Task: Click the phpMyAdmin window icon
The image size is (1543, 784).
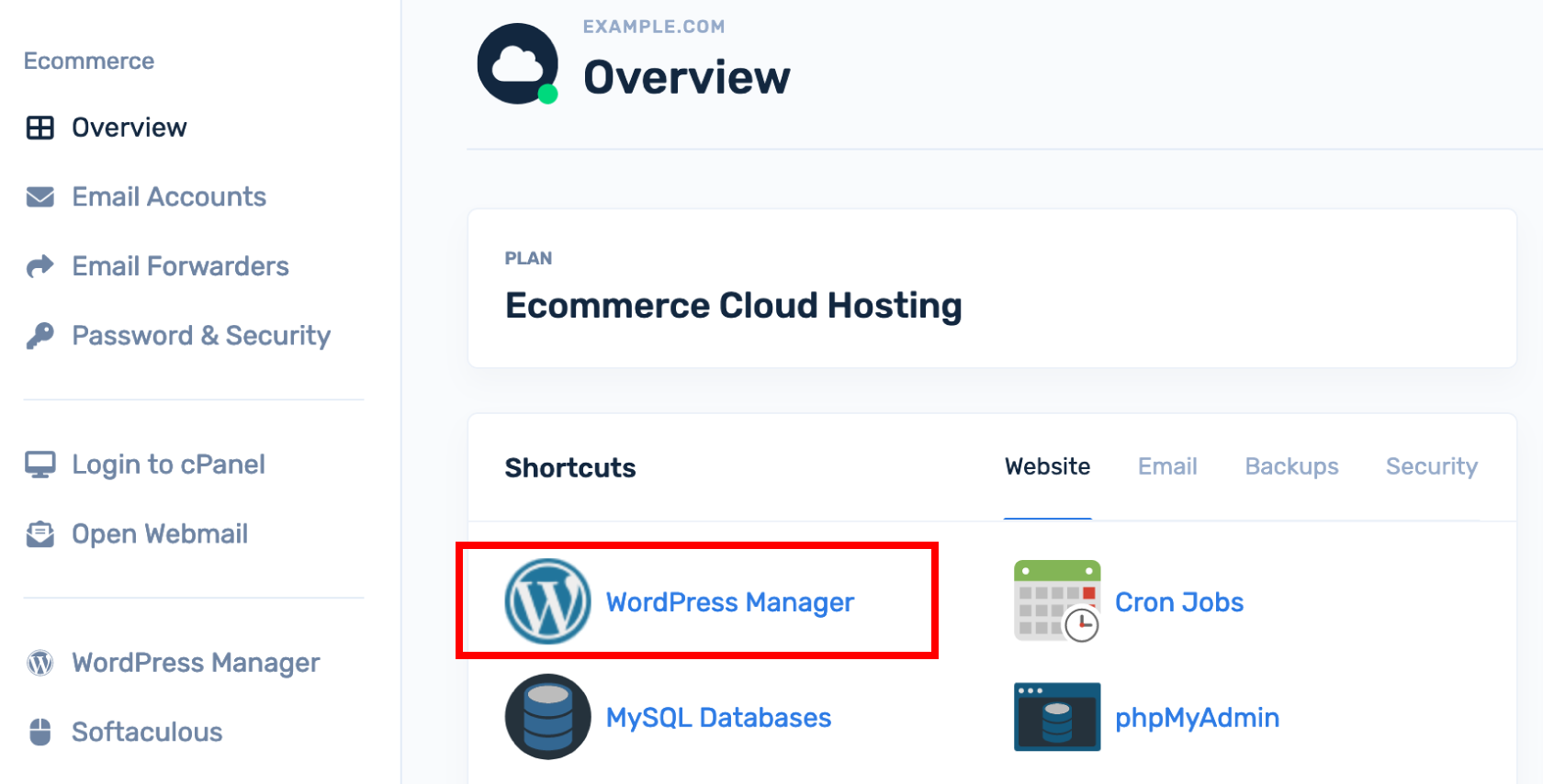Action: click(1057, 717)
